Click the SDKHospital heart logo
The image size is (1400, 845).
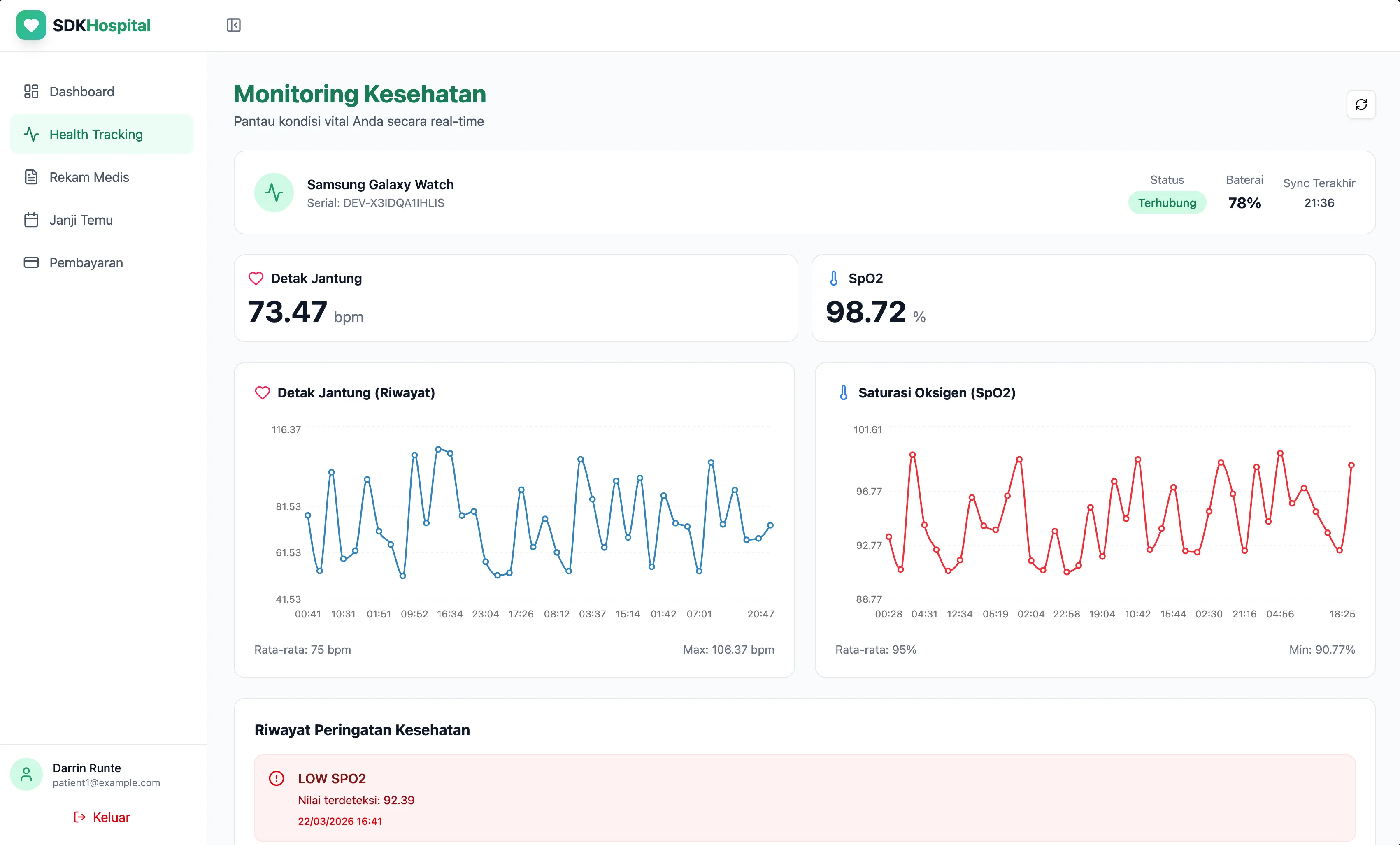[31, 25]
